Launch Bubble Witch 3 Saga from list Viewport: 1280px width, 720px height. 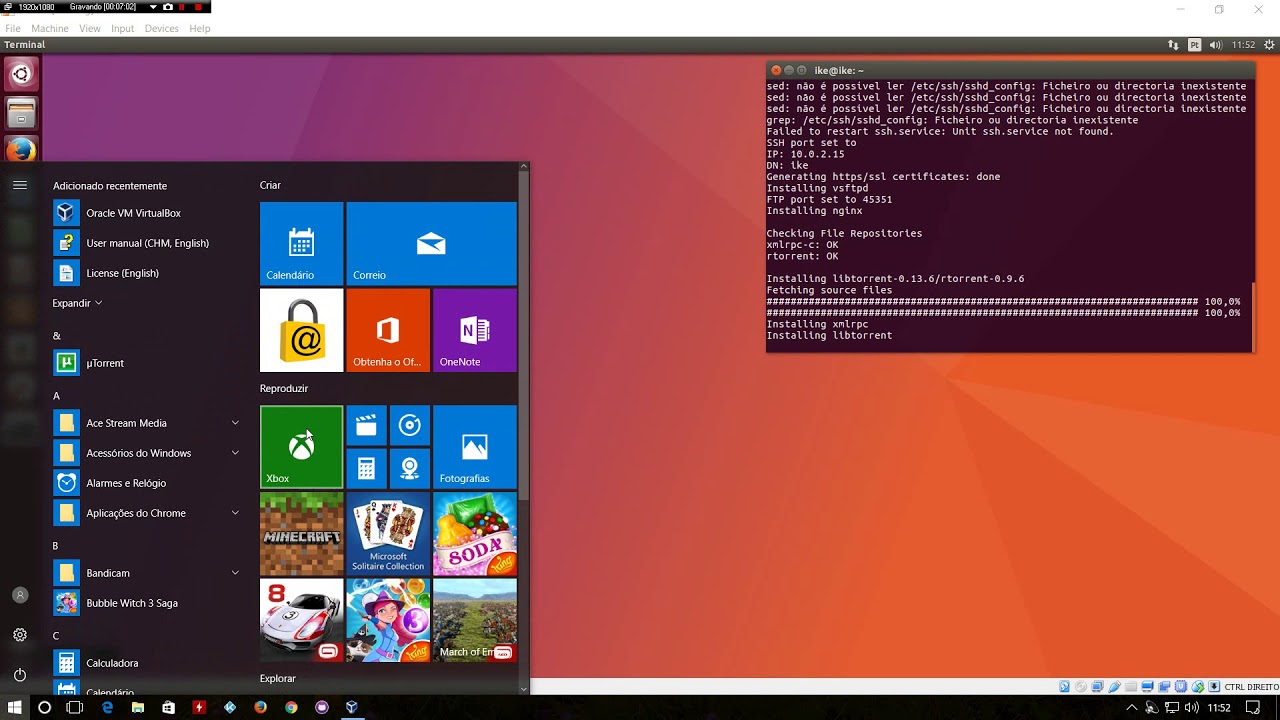point(148,603)
